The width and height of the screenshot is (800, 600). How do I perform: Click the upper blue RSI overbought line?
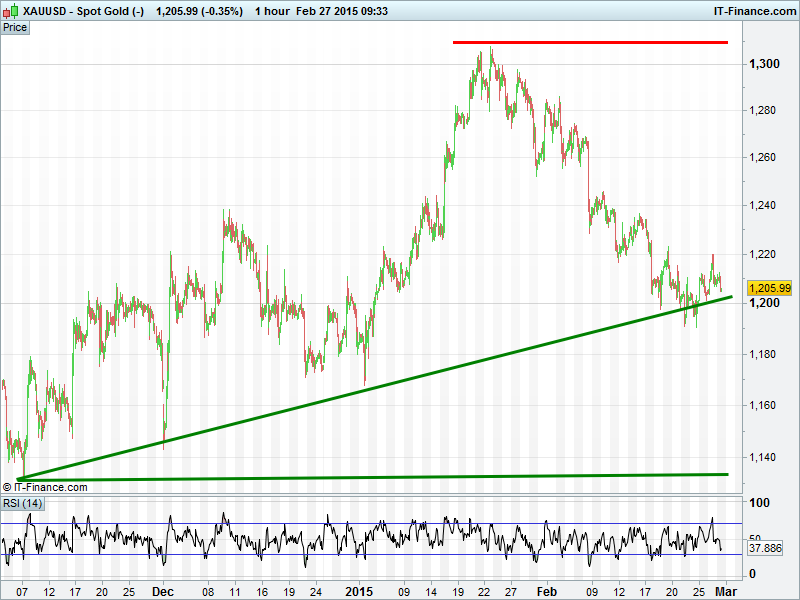[371, 523]
